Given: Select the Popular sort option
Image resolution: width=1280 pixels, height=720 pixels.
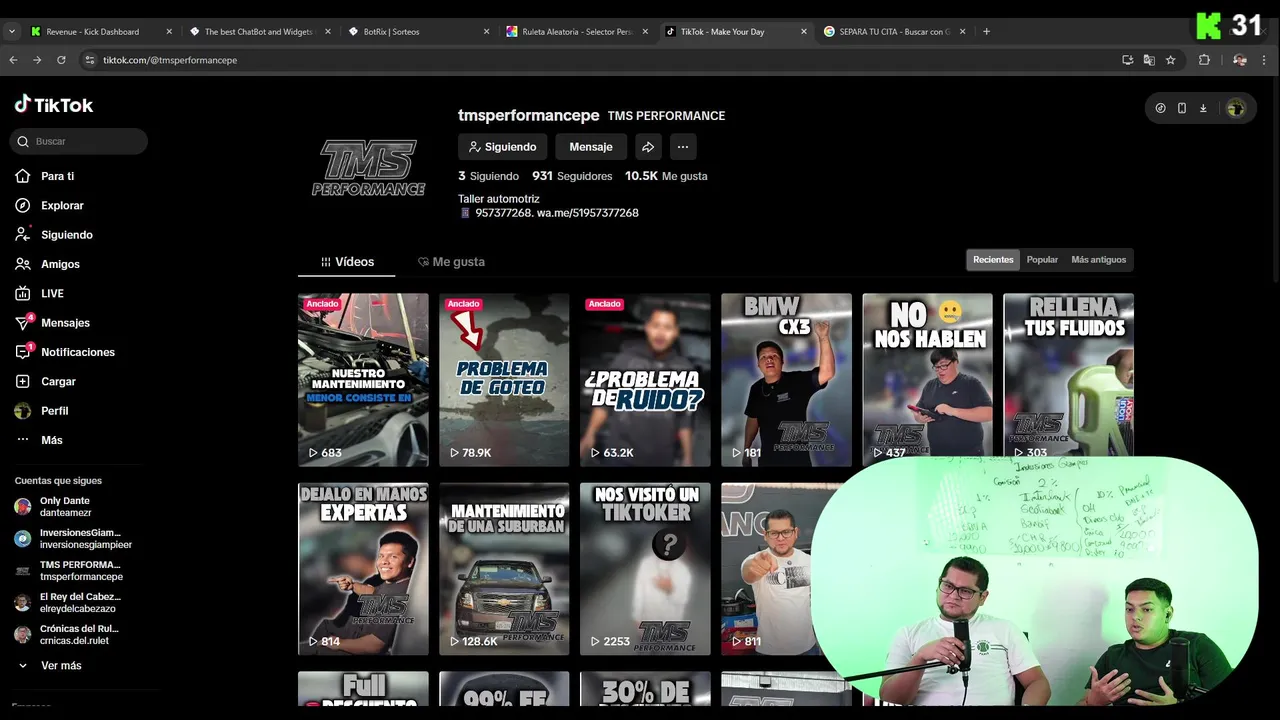Looking at the screenshot, I should [1042, 260].
